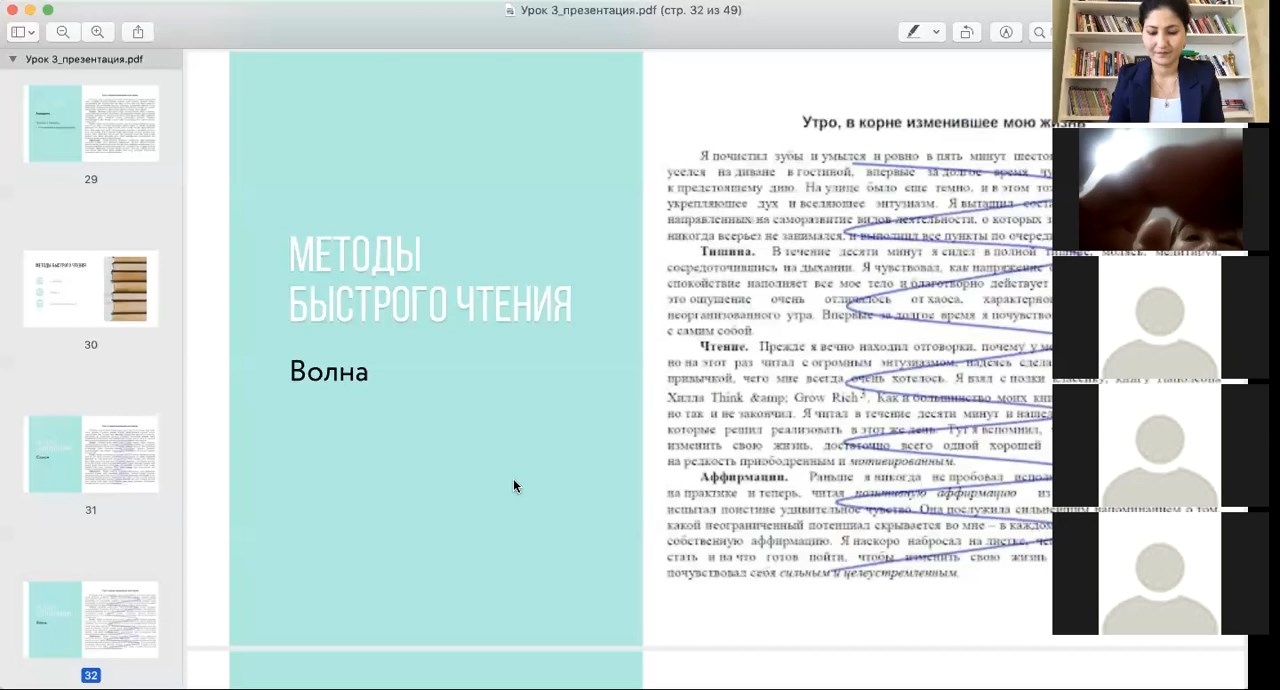Select page 31 thumbnail
This screenshot has height=690, width=1280.
point(91,454)
